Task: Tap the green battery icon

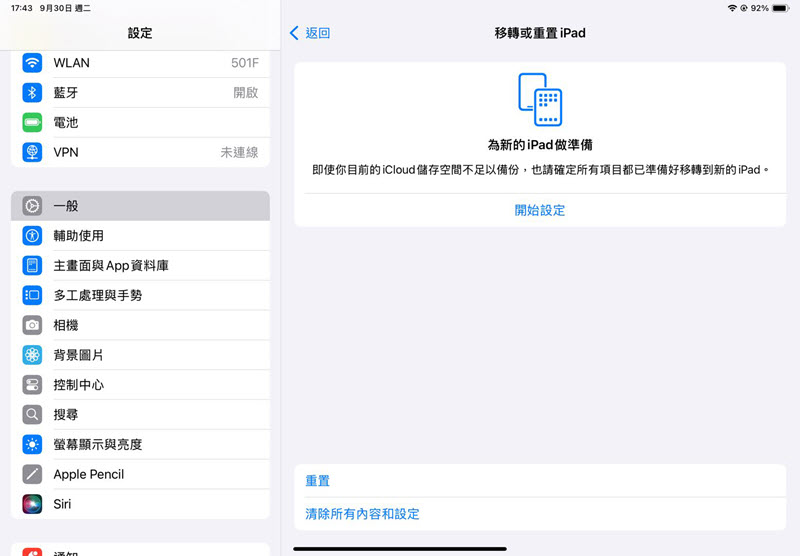Action: 33,123
